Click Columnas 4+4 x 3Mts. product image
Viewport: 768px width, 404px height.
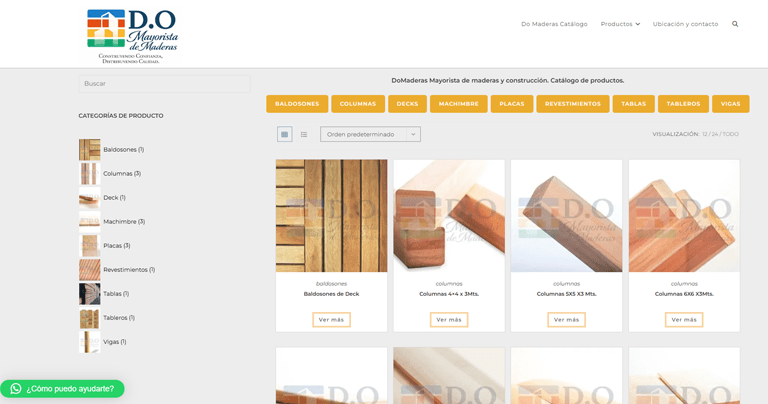pyautogui.click(x=449, y=215)
